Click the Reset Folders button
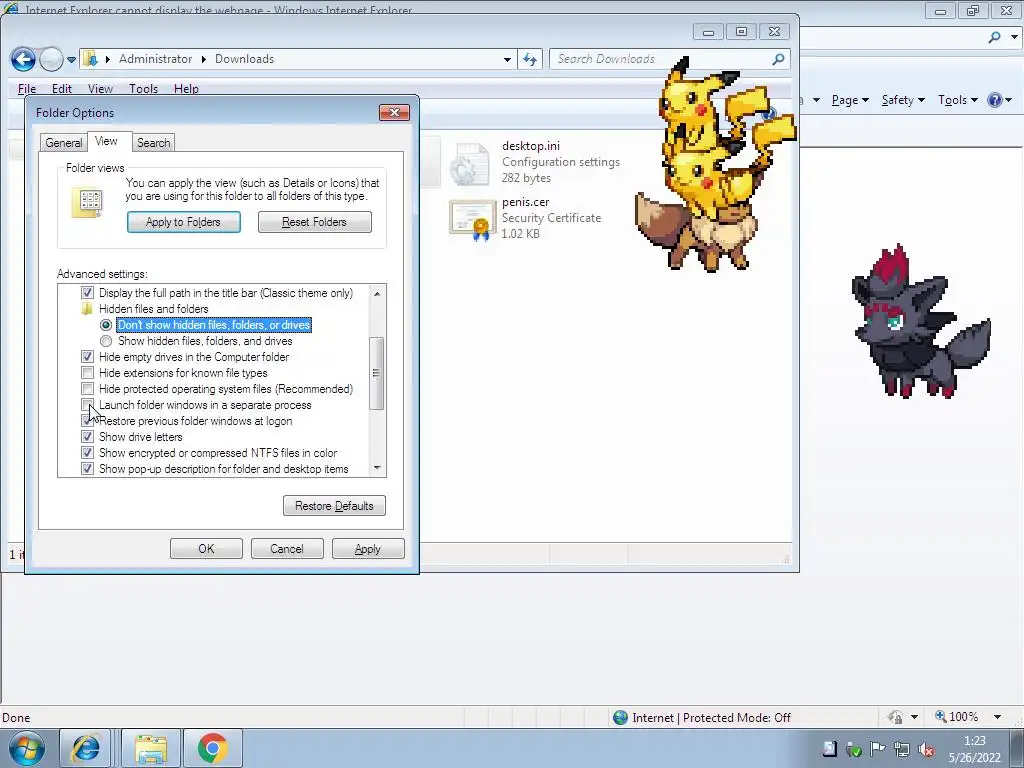The width and height of the screenshot is (1024, 768). [x=314, y=222]
